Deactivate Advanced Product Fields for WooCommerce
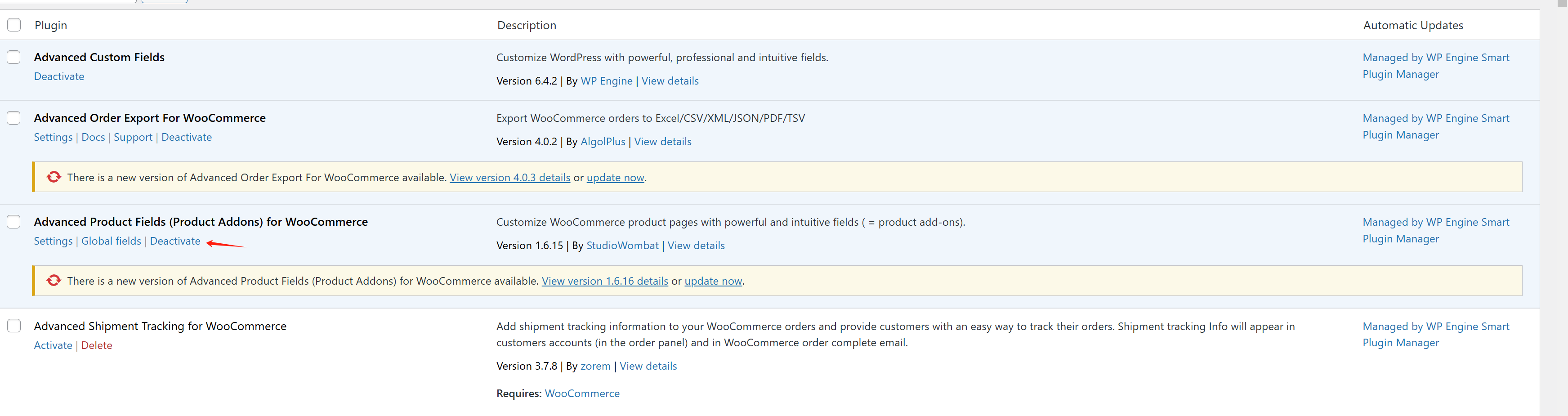Image resolution: width=1568 pixels, height=416 pixels. coord(174,241)
